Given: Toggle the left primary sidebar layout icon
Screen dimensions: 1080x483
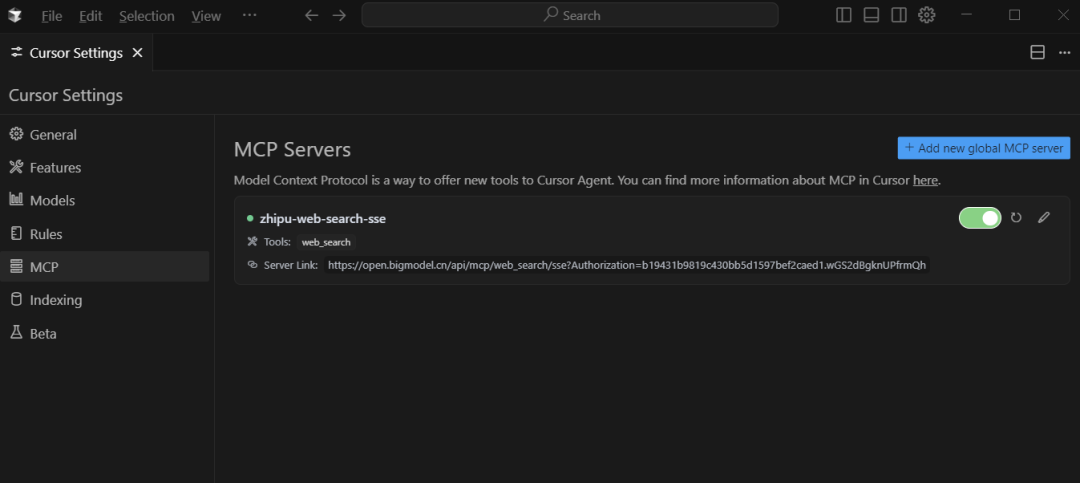Looking at the screenshot, I should click(843, 15).
